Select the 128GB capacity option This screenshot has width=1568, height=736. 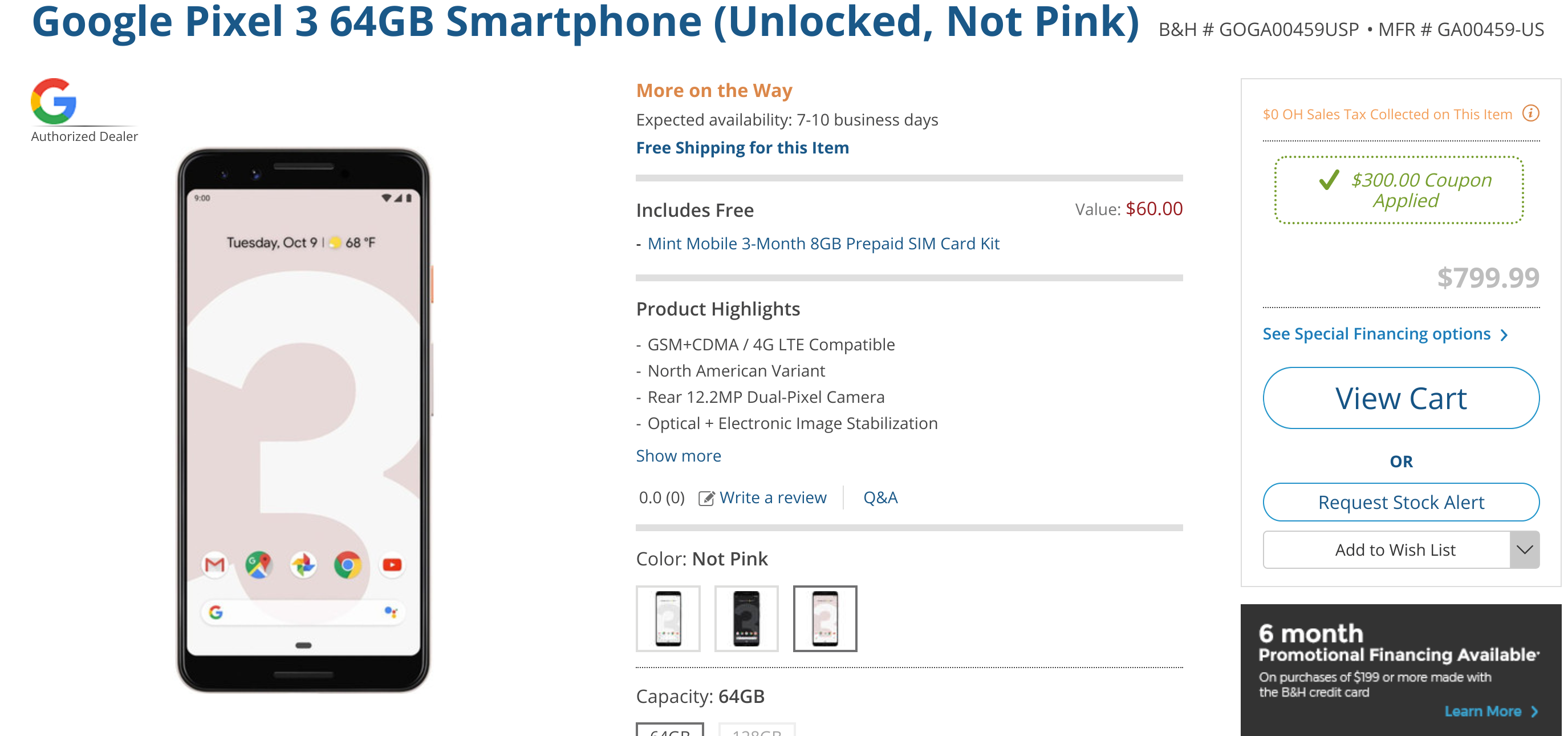pos(757,731)
